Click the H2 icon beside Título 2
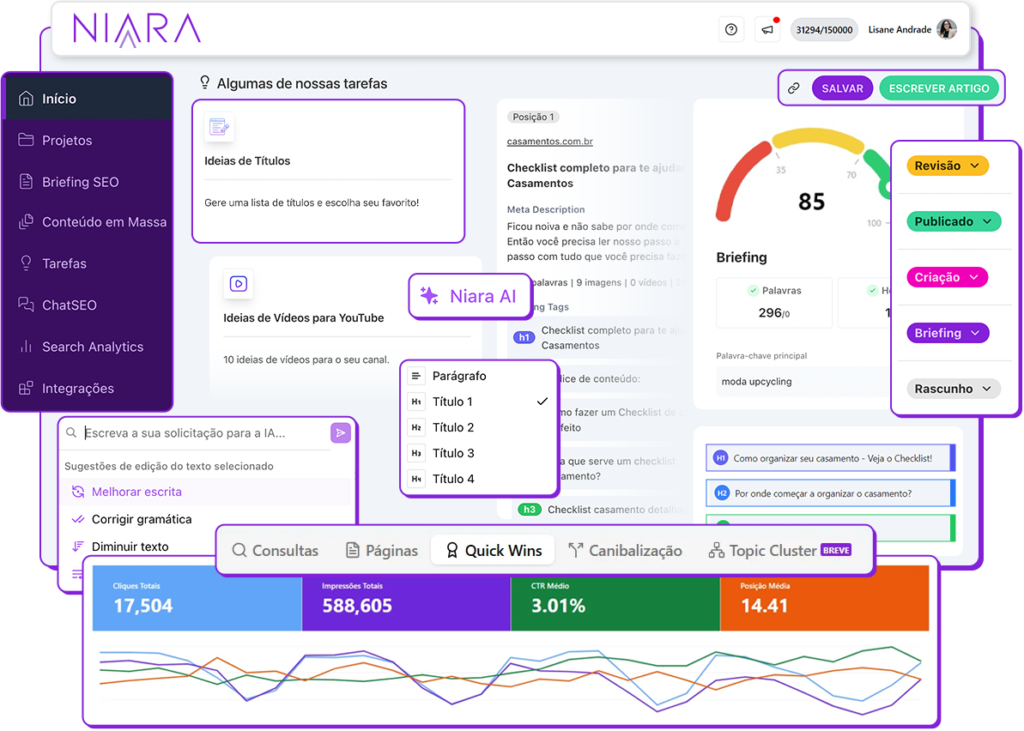The height and width of the screenshot is (731, 1024). coord(416,427)
